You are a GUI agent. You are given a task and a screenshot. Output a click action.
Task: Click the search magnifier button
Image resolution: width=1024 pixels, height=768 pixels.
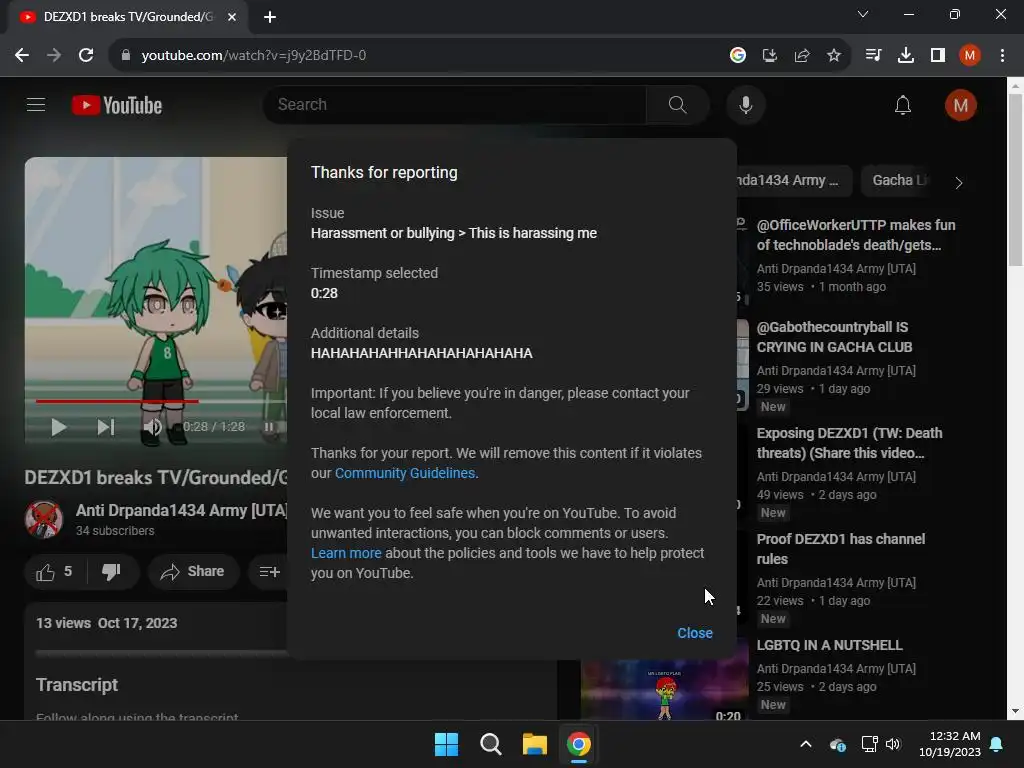677,104
